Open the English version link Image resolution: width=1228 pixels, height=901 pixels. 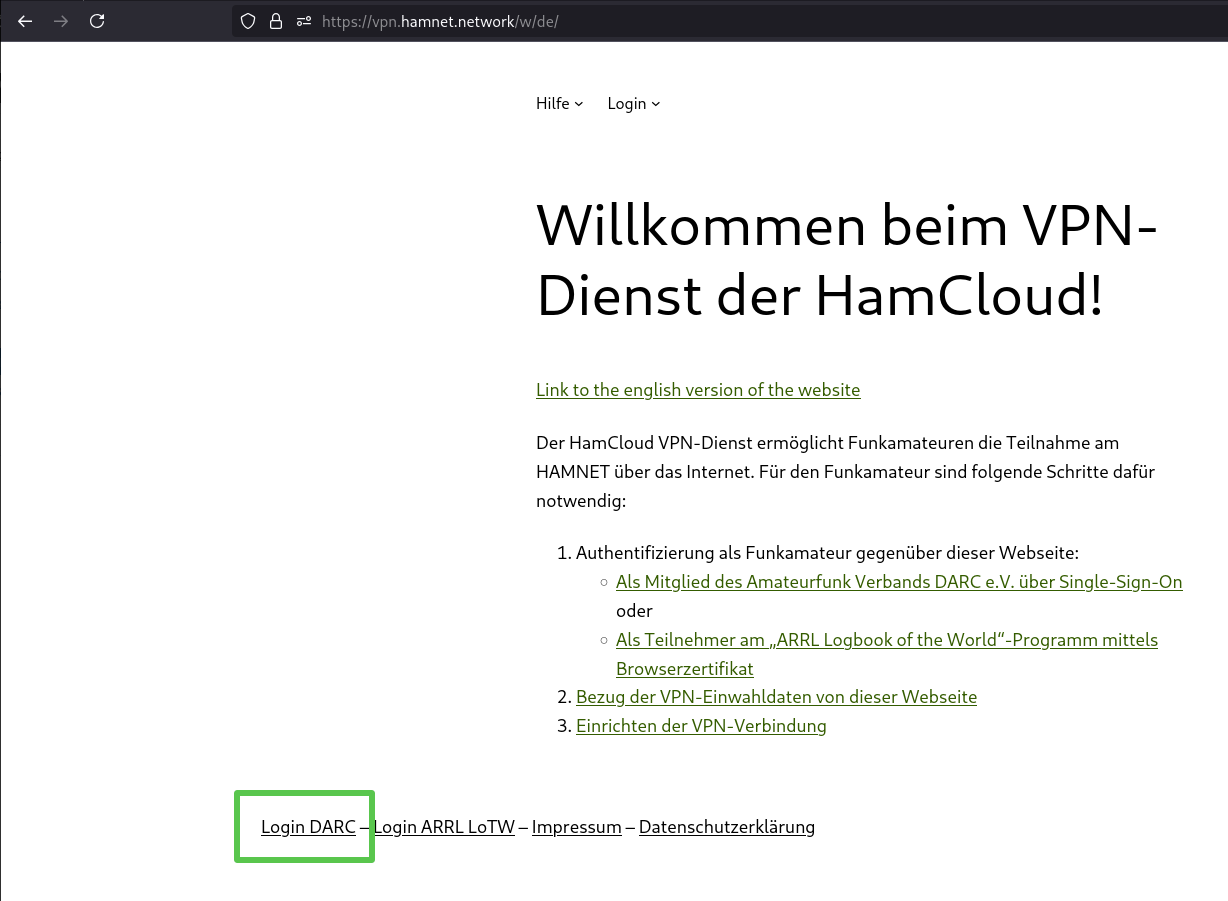click(x=698, y=390)
